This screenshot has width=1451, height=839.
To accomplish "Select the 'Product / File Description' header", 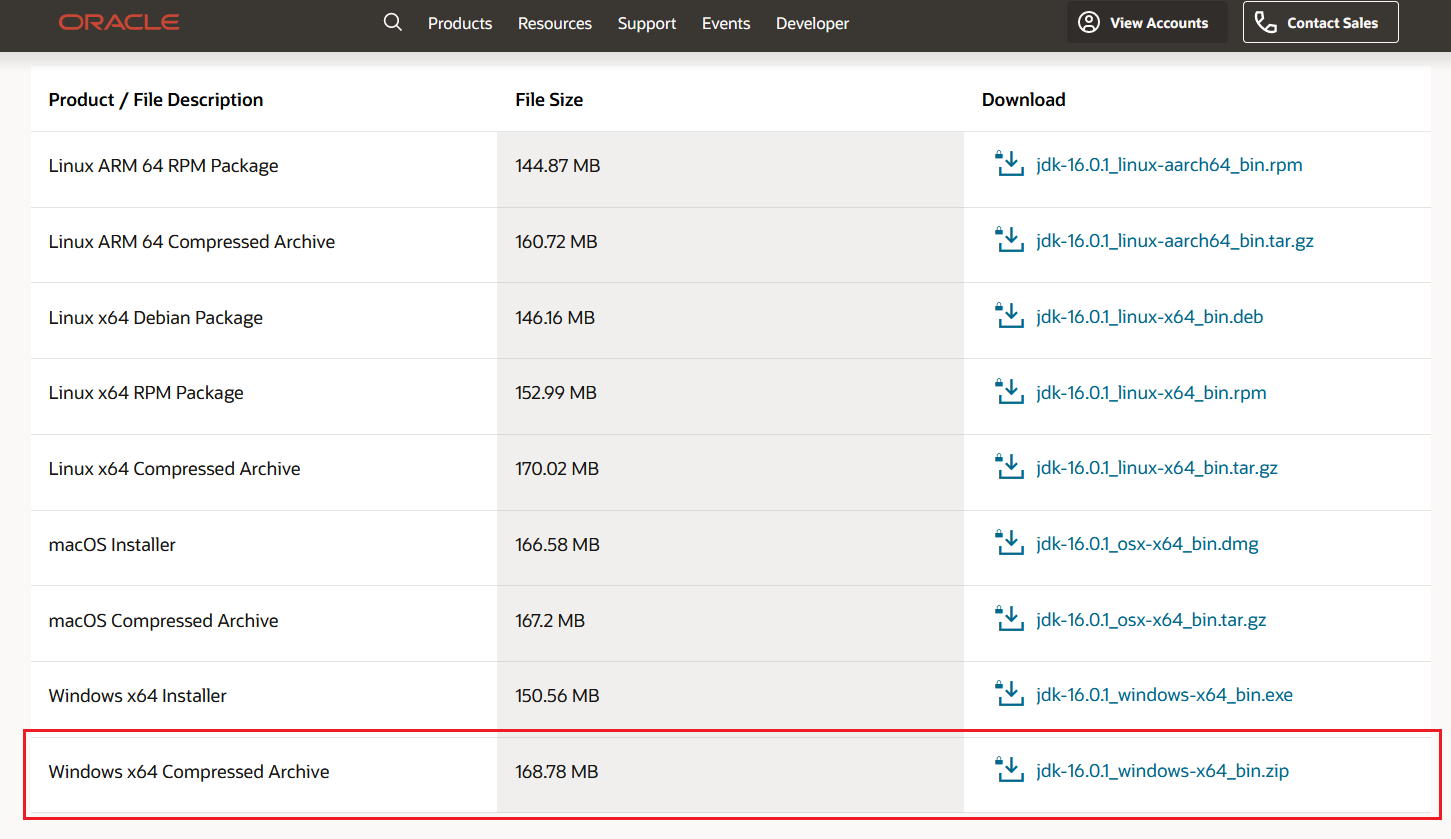I will pyautogui.click(x=156, y=99).
